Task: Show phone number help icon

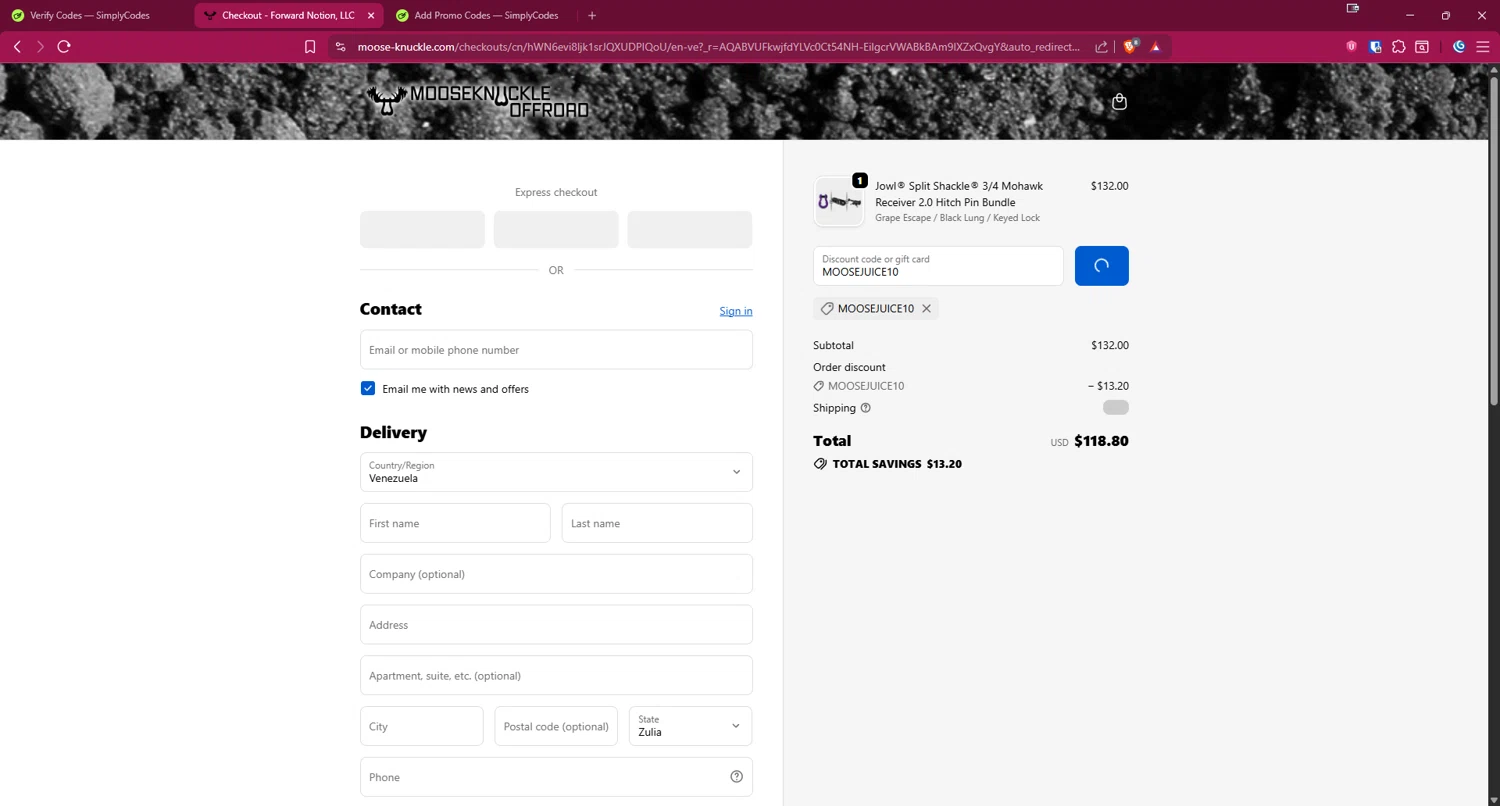Action: pos(737,777)
